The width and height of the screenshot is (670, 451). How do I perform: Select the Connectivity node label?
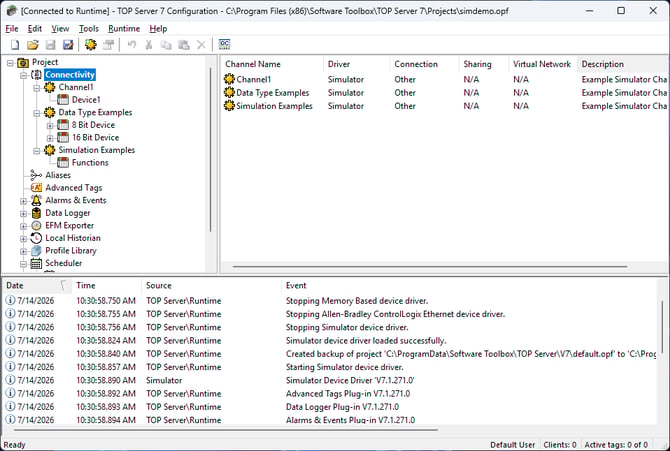[x=70, y=75]
